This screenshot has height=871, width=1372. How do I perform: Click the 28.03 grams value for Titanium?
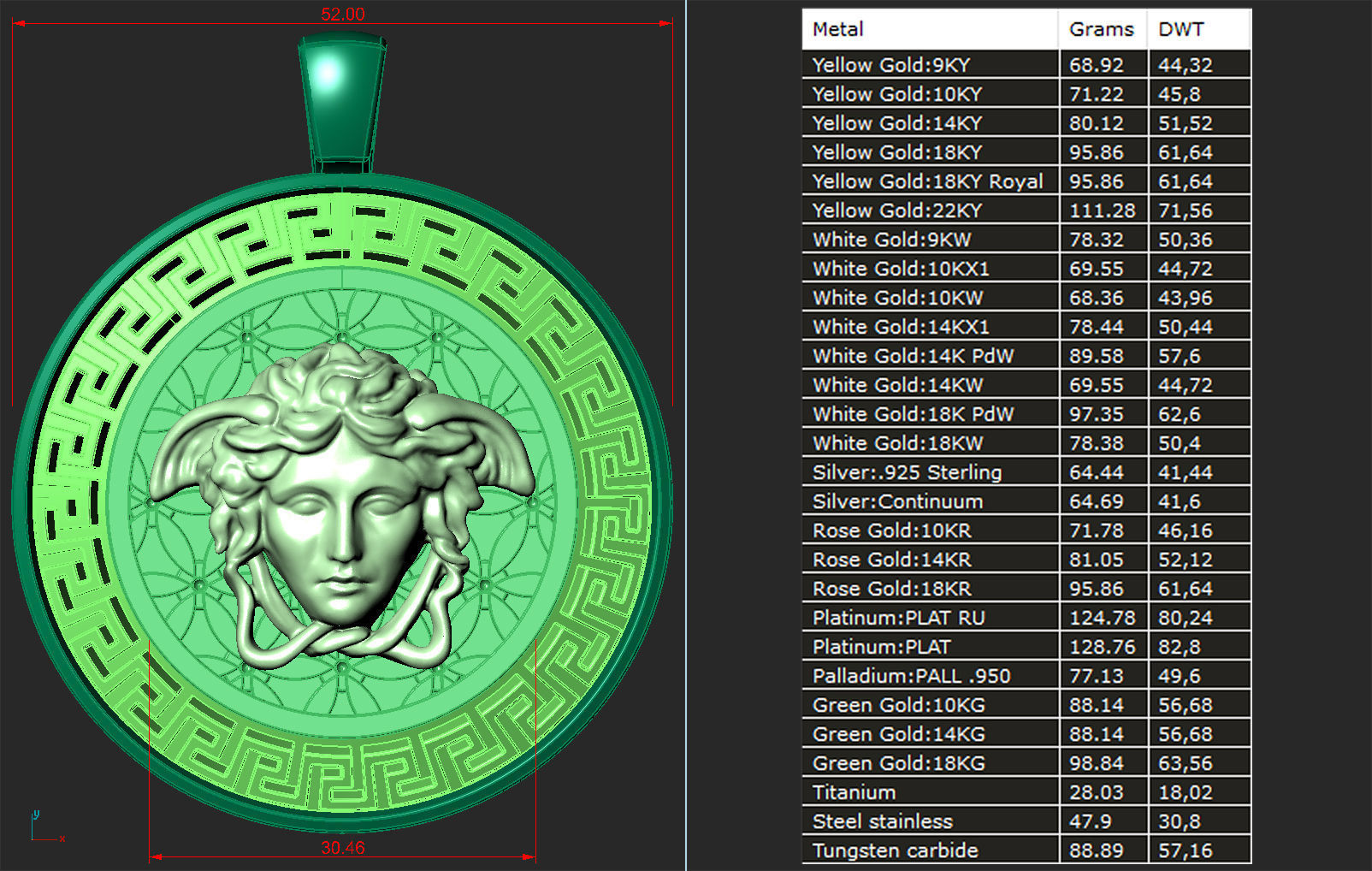tap(1096, 792)
